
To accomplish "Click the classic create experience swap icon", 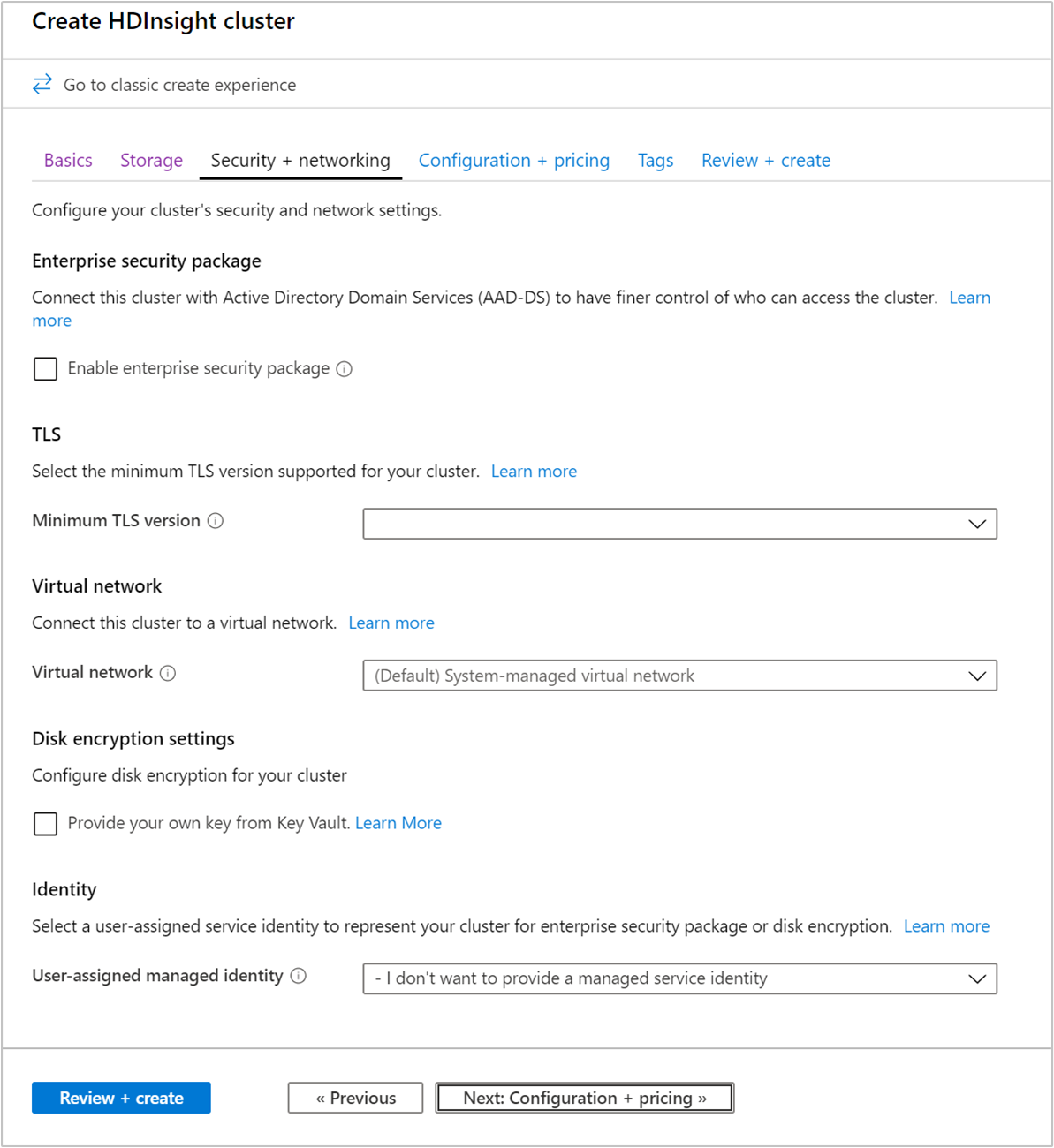I will pos(42,84).
